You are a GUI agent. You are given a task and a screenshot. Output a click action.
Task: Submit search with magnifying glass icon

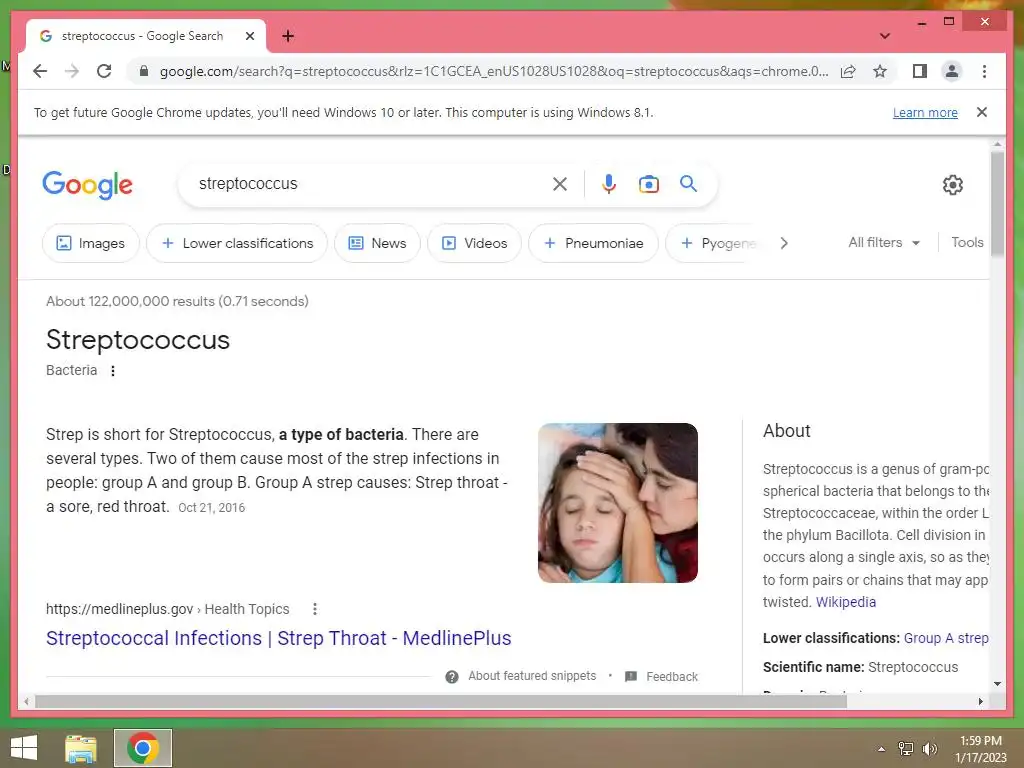(x=688, y=184)
